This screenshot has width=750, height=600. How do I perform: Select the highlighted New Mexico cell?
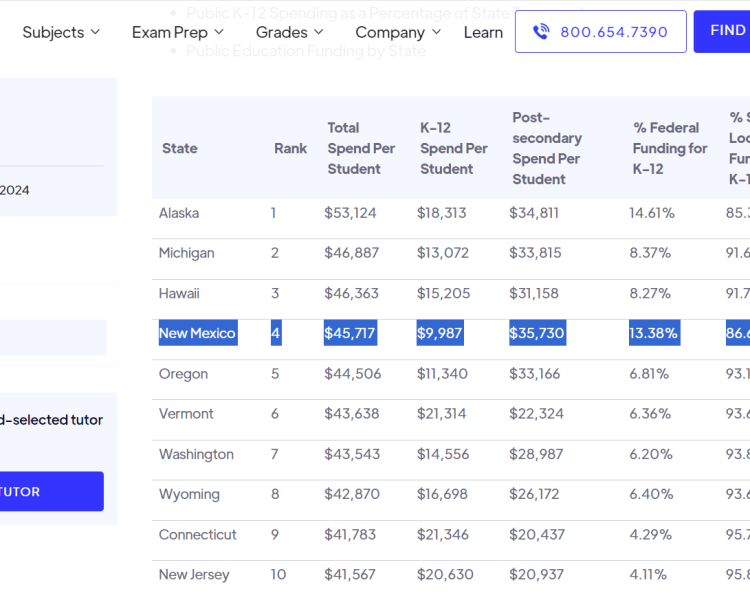[x=197, y=333]
